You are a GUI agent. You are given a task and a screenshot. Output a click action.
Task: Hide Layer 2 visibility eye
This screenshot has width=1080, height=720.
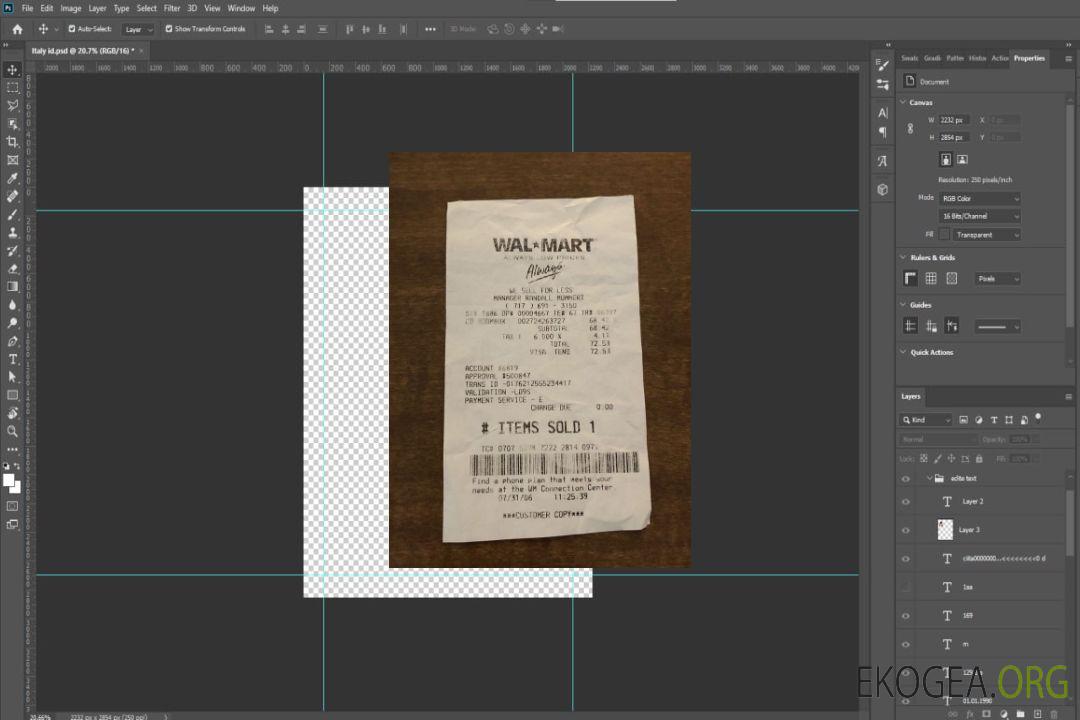pos(906,502)
